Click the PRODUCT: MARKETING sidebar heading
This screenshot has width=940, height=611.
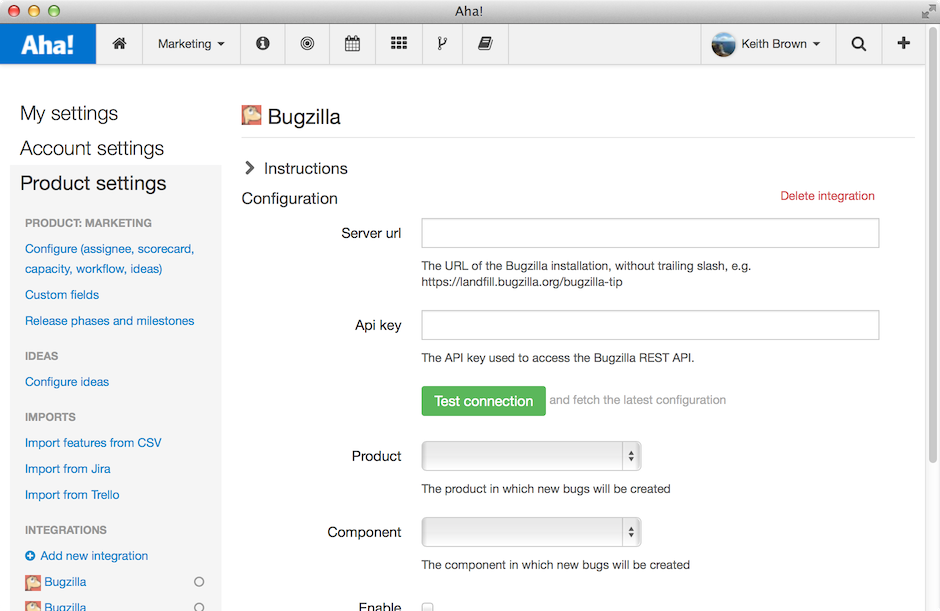88,223
